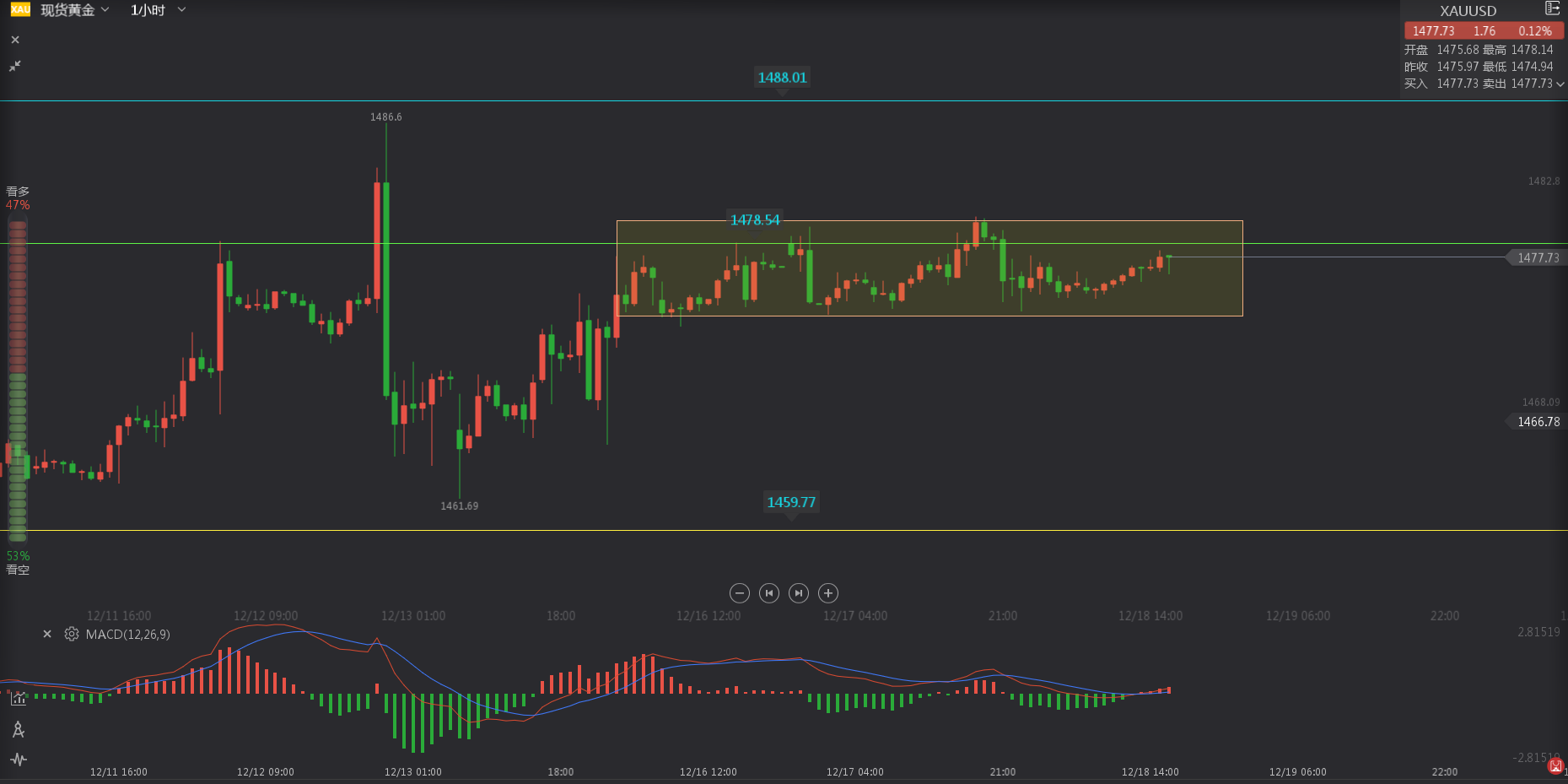Viewport: 1568px width, 784px height.
Task: Click red alert icon in bottom-right corner
Action: [x=1555, y=766]
